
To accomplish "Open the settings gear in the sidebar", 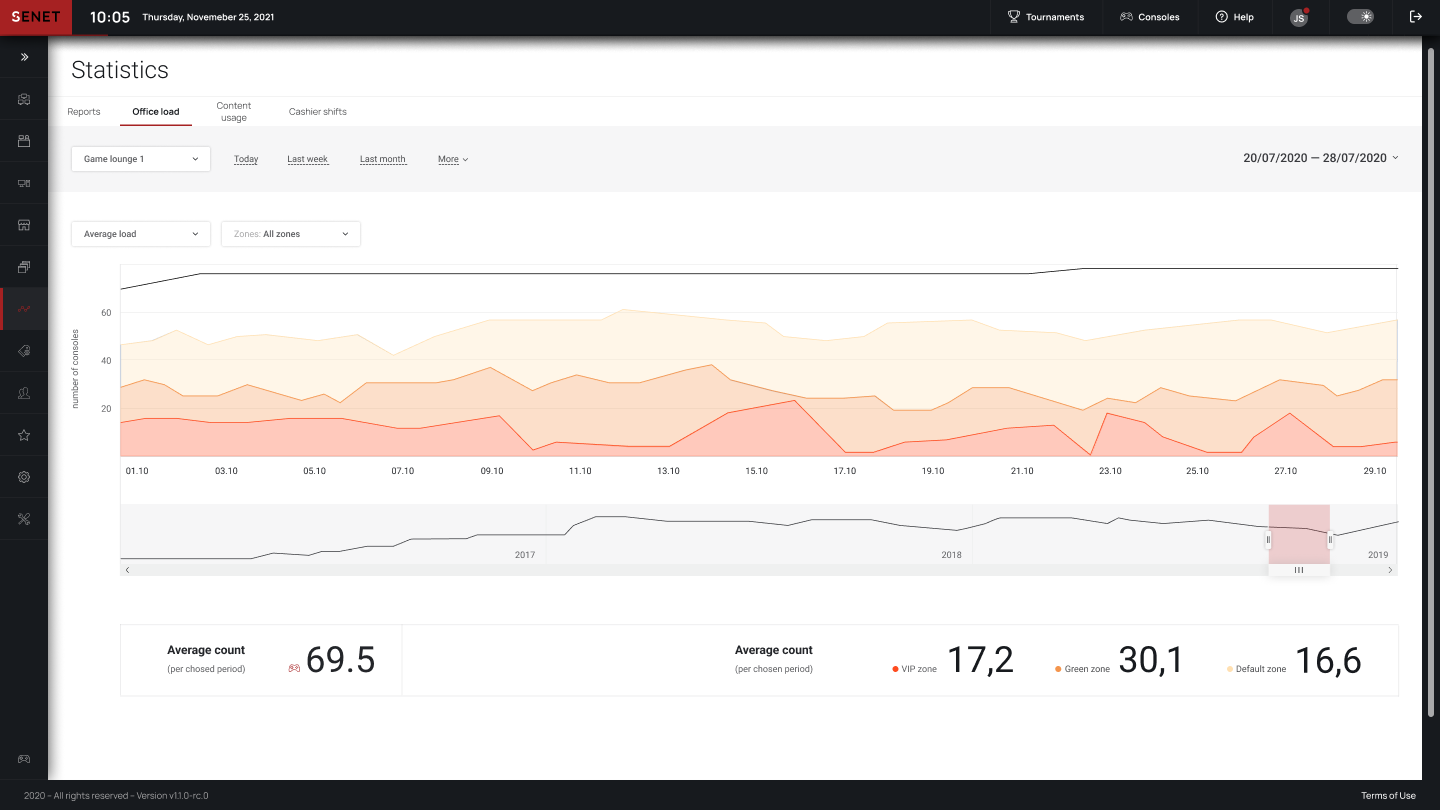I will click(x=24, y=477).
